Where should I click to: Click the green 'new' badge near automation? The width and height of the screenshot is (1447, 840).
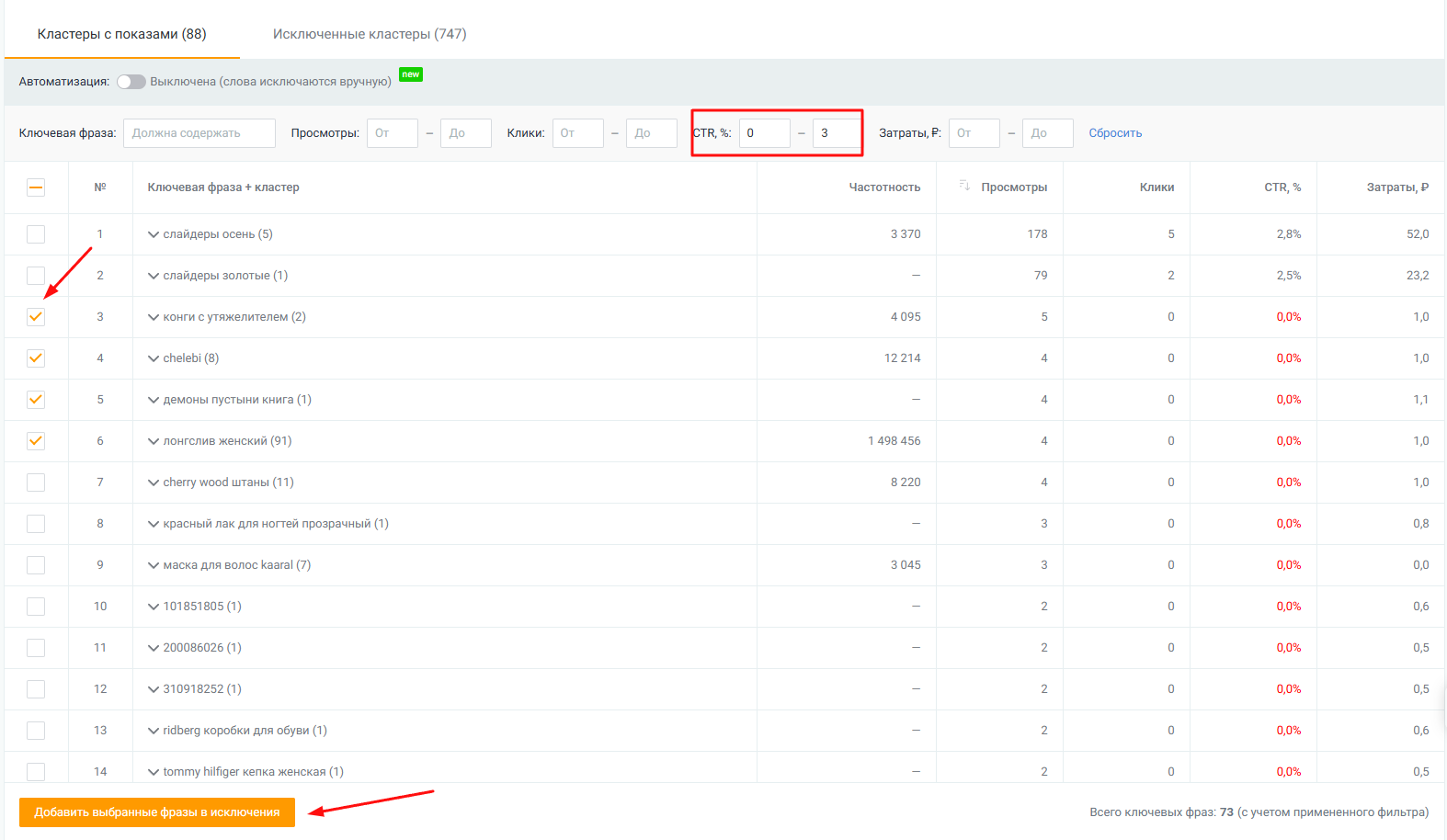click(411, 74)
